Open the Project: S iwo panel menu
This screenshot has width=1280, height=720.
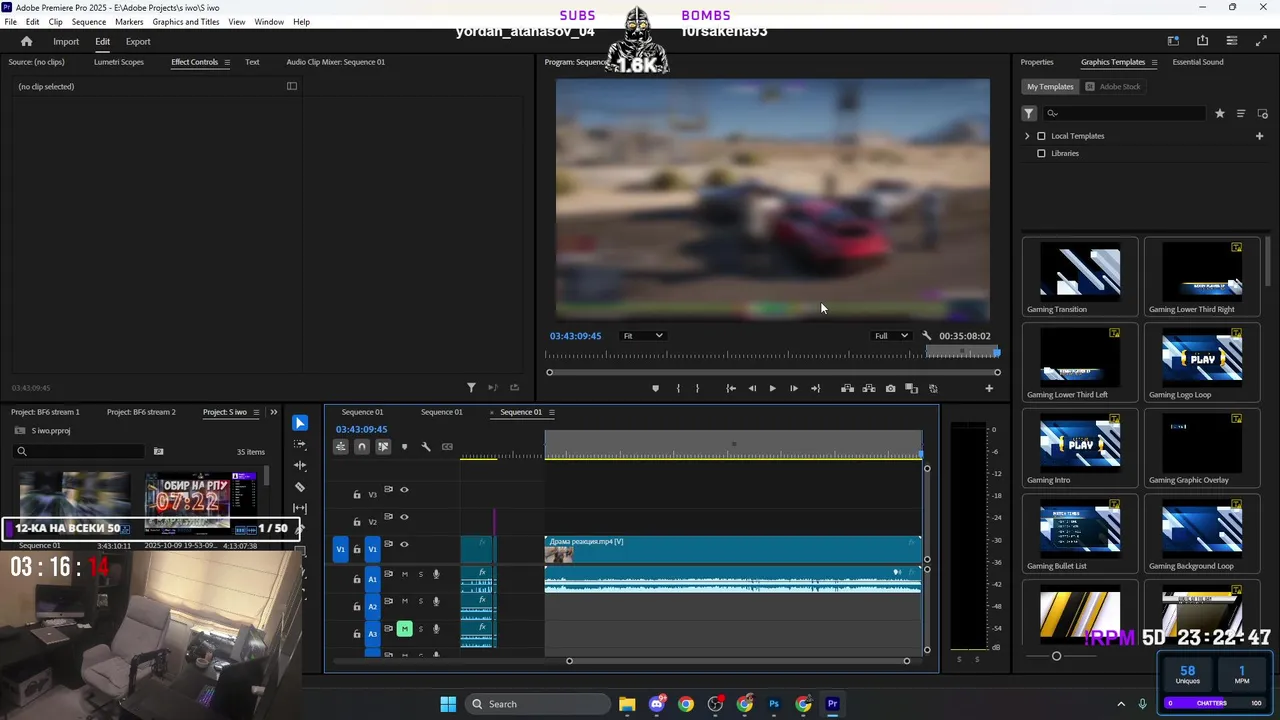(256, 412)
